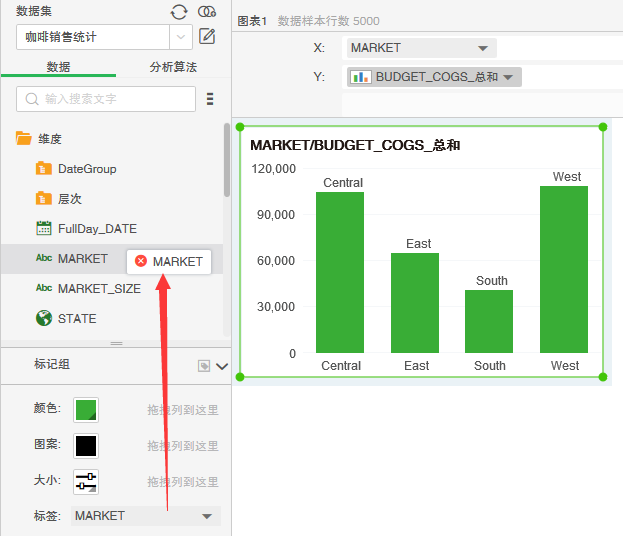Click the edit dataset pencil icon
The image size is (623, 536).
pyautogui.click(x=207, y=37)
